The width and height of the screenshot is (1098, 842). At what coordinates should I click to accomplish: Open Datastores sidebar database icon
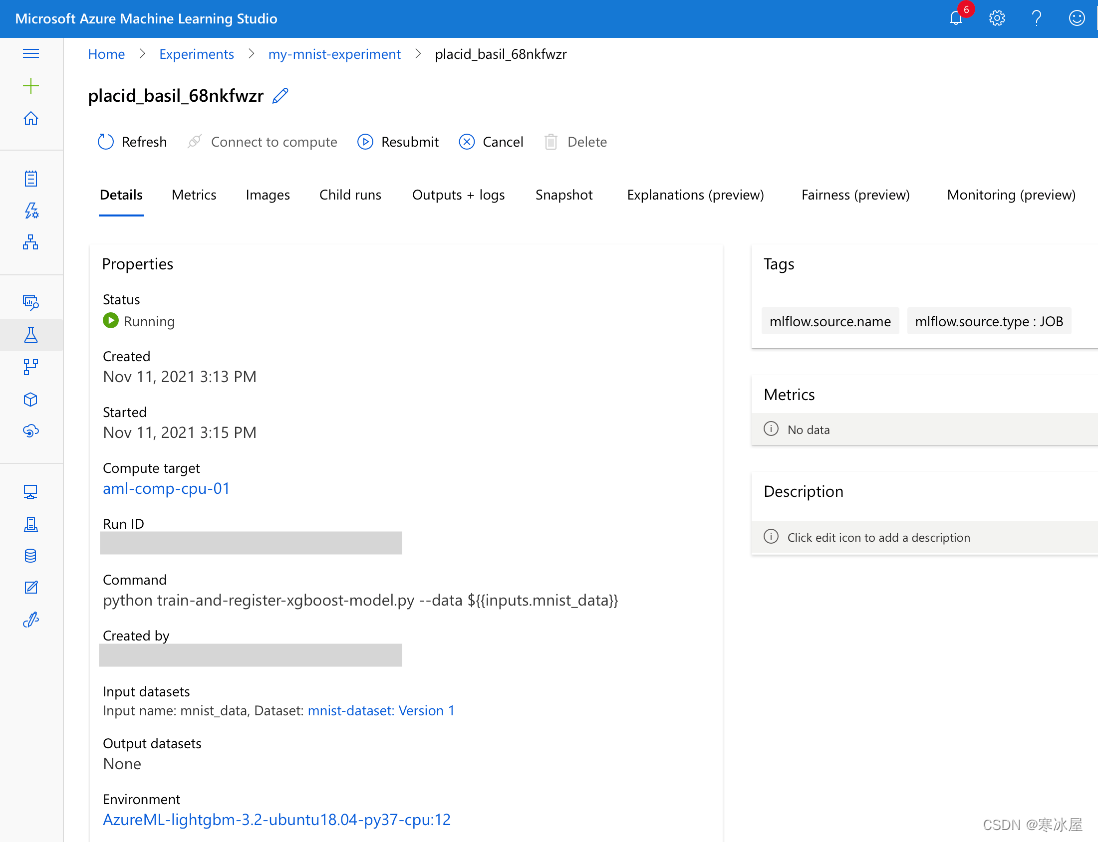point(31,556)
